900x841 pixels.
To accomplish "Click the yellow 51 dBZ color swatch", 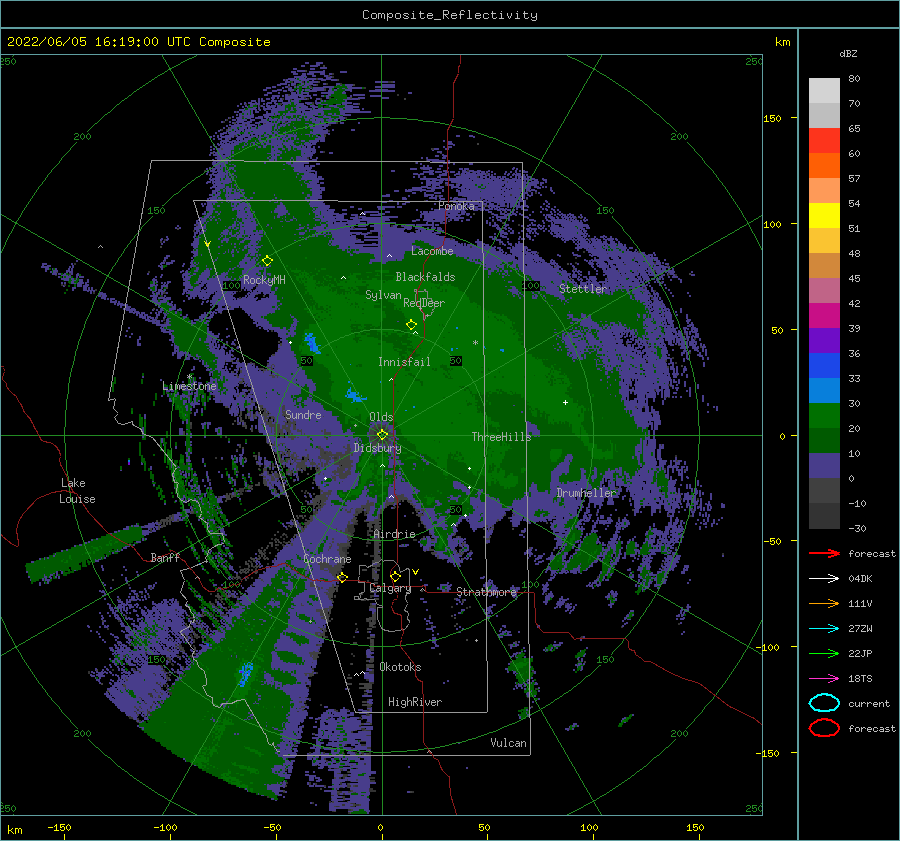I will tap(824, 215).
